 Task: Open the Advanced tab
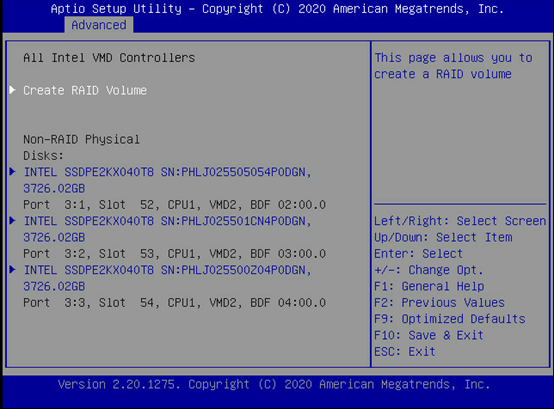pyautogui.click(x=99, y=25)
